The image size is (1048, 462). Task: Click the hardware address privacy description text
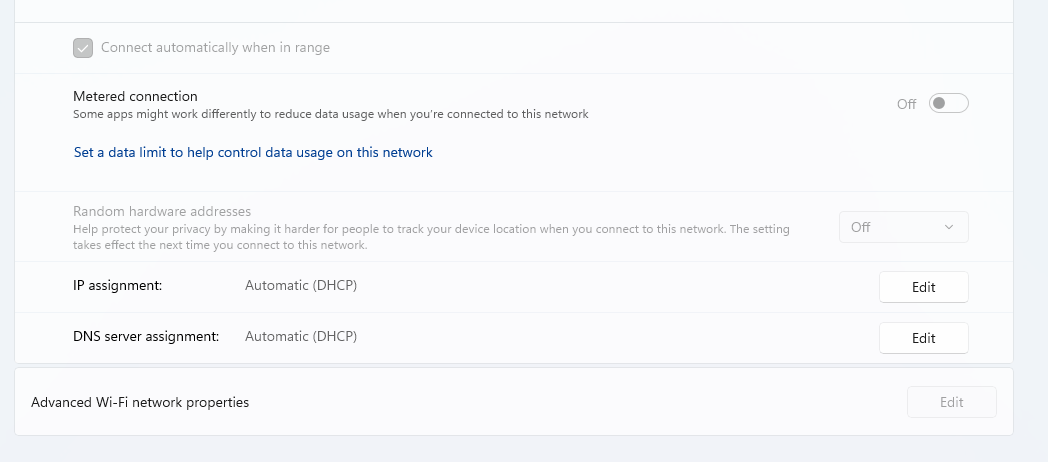pyautogui.click(x=431, y=237)
